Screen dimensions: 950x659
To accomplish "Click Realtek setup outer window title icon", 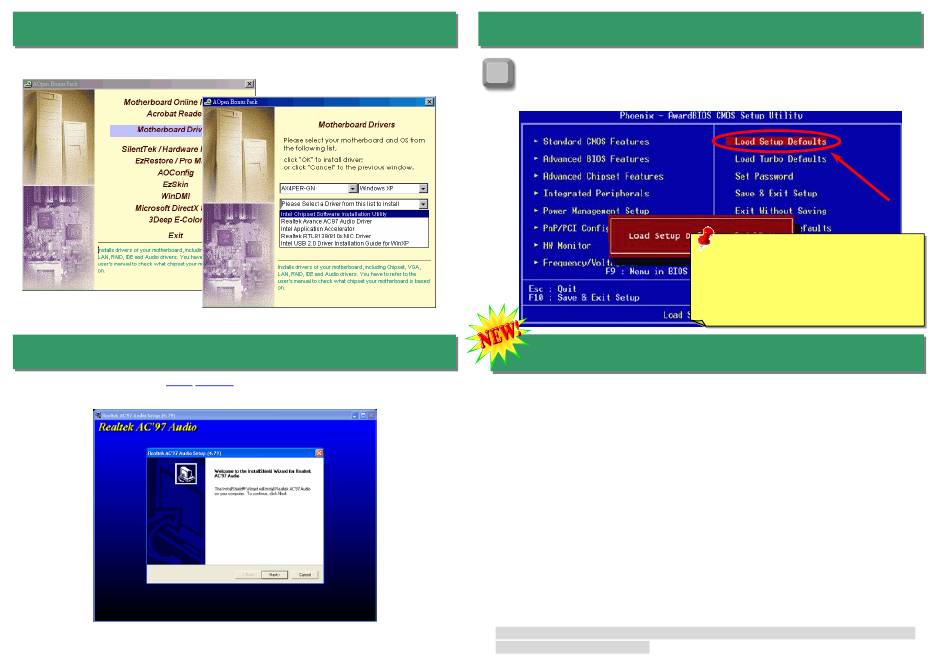I will click(x=98, y=416).
